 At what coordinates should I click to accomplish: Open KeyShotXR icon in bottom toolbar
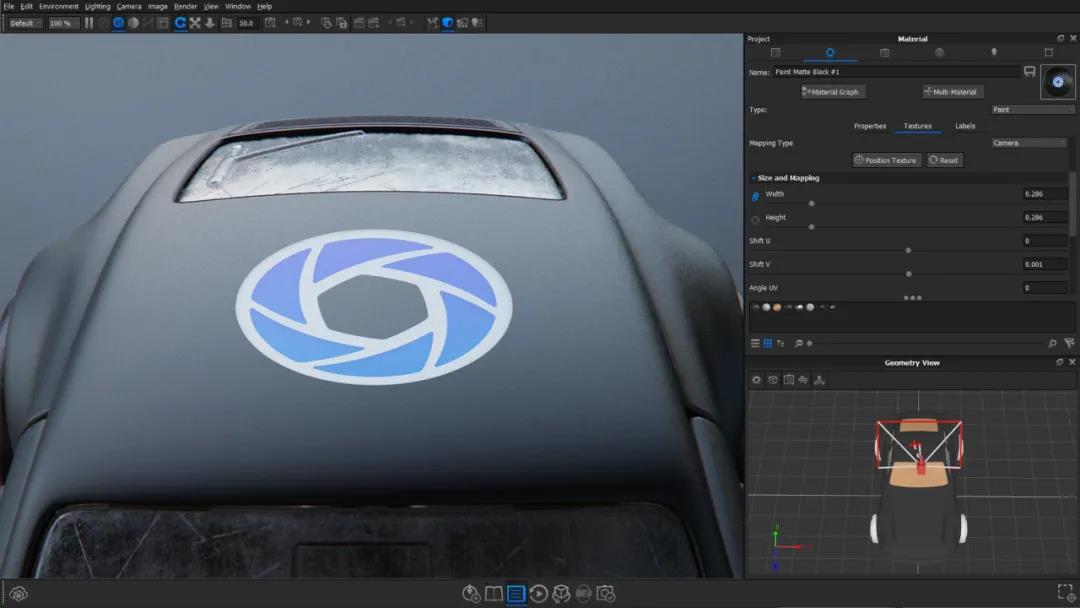coord(562,594)
